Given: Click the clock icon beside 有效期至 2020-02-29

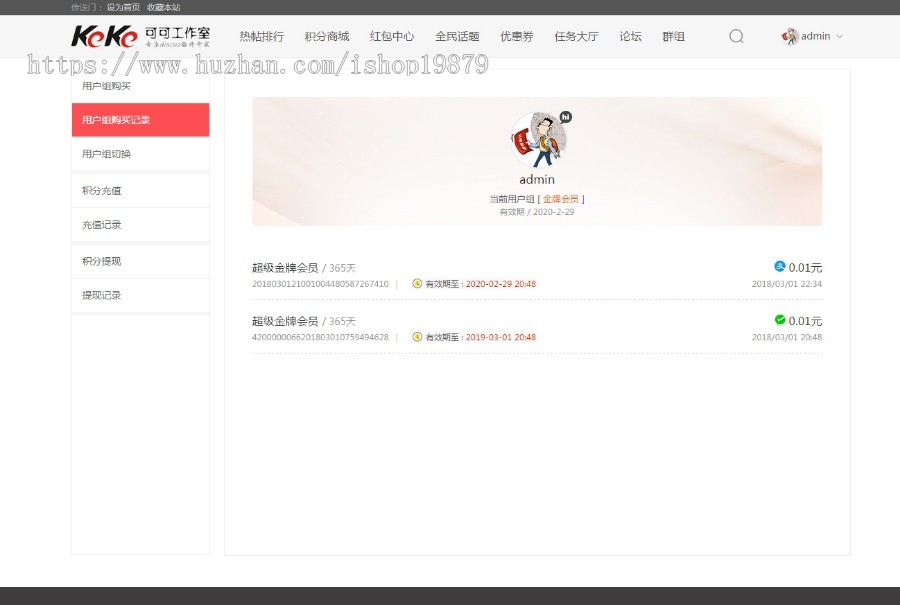Looking at the screenshot, I should [x=419, y=284].
